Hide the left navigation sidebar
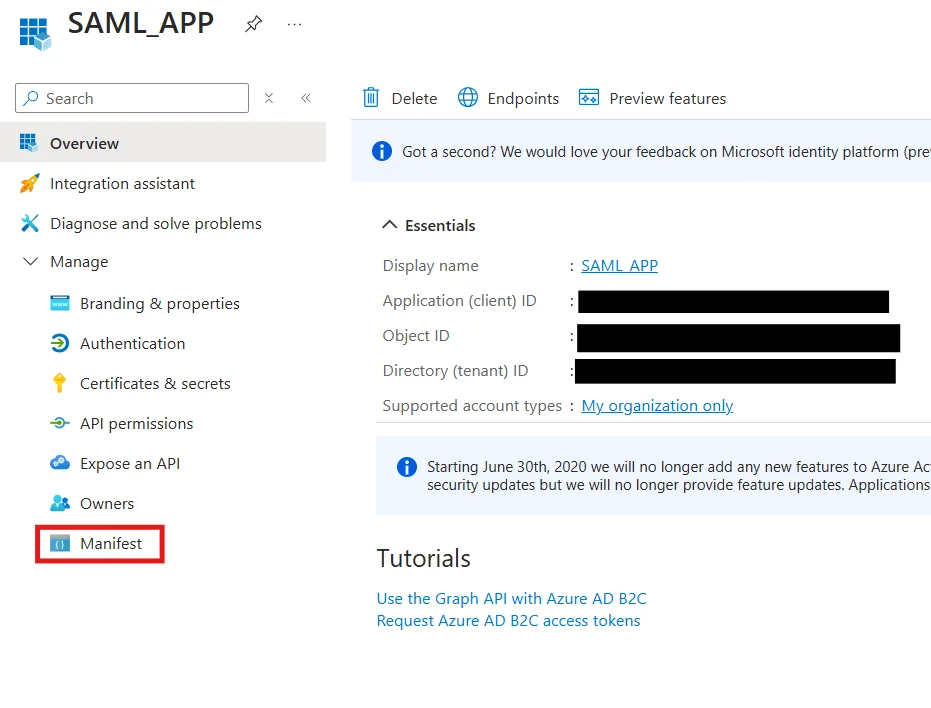Viewport: 931px width, 708px height. (x=306, y=97)
